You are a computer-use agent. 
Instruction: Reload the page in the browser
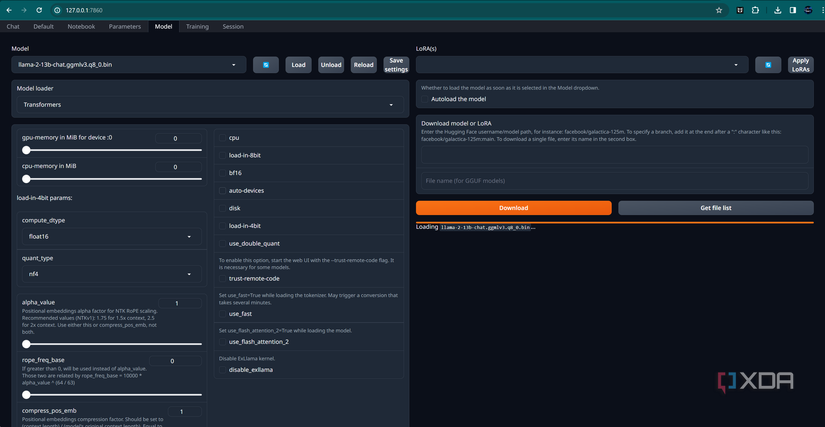pos(40,10)
